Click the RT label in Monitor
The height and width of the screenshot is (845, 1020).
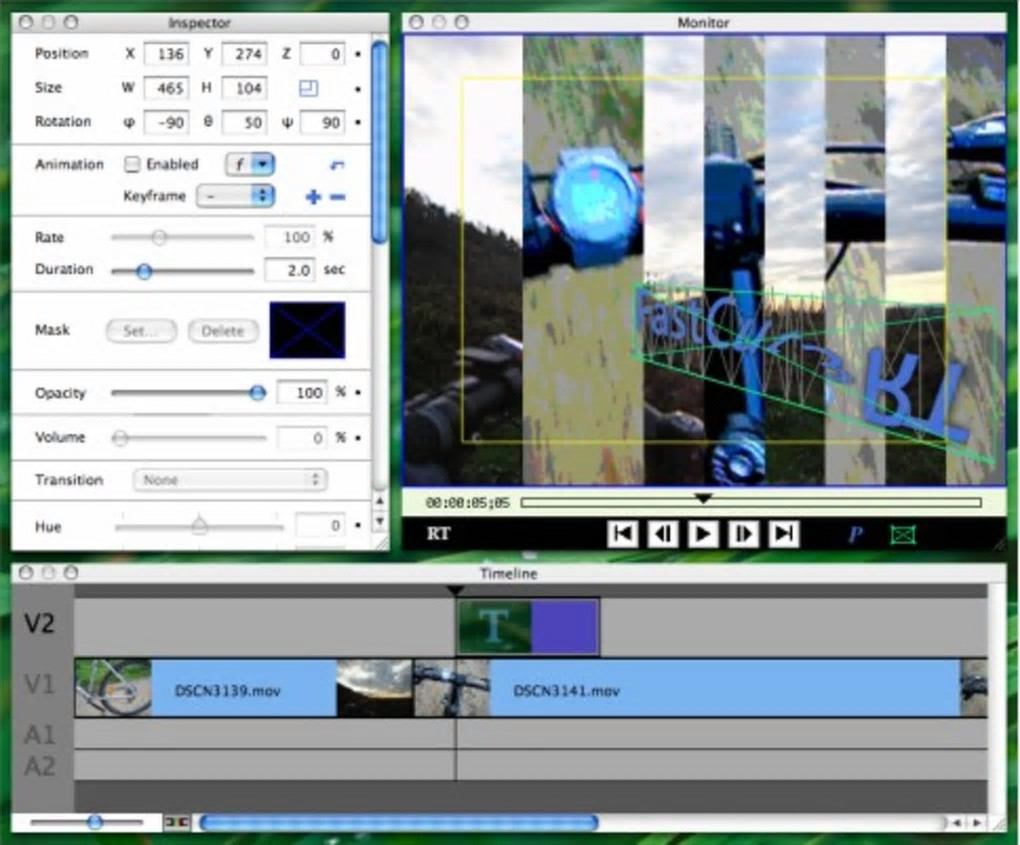pos(438,534)
